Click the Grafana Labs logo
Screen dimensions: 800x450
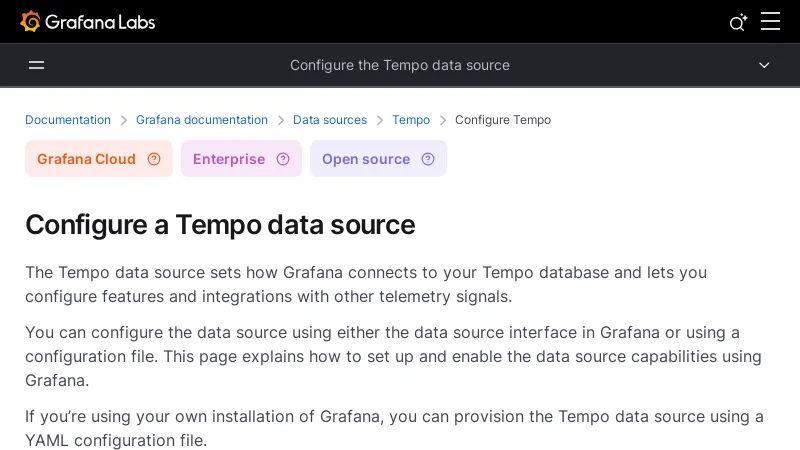[x=88, y=21]
